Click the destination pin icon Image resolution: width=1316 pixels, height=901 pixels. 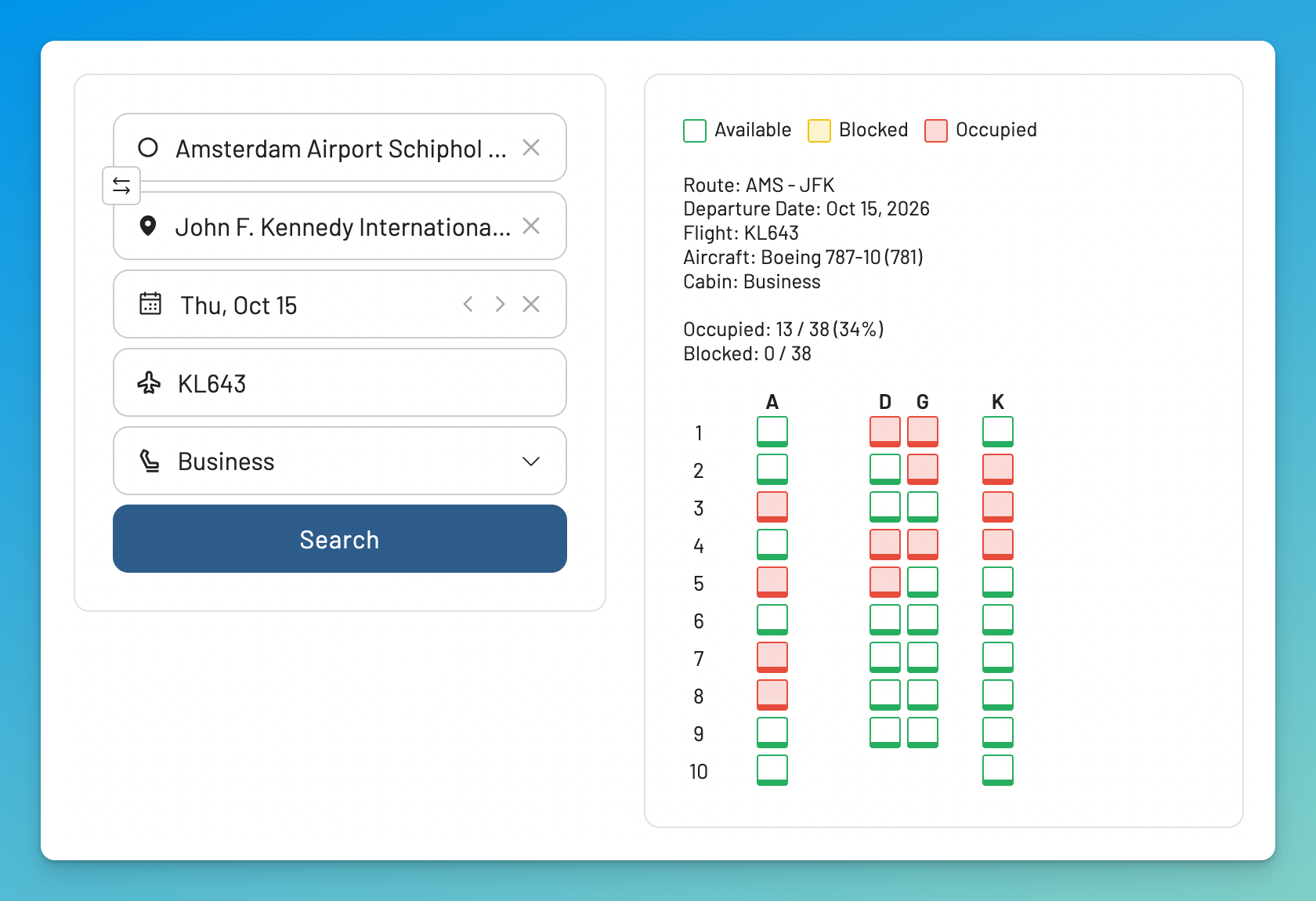point(147,226)
